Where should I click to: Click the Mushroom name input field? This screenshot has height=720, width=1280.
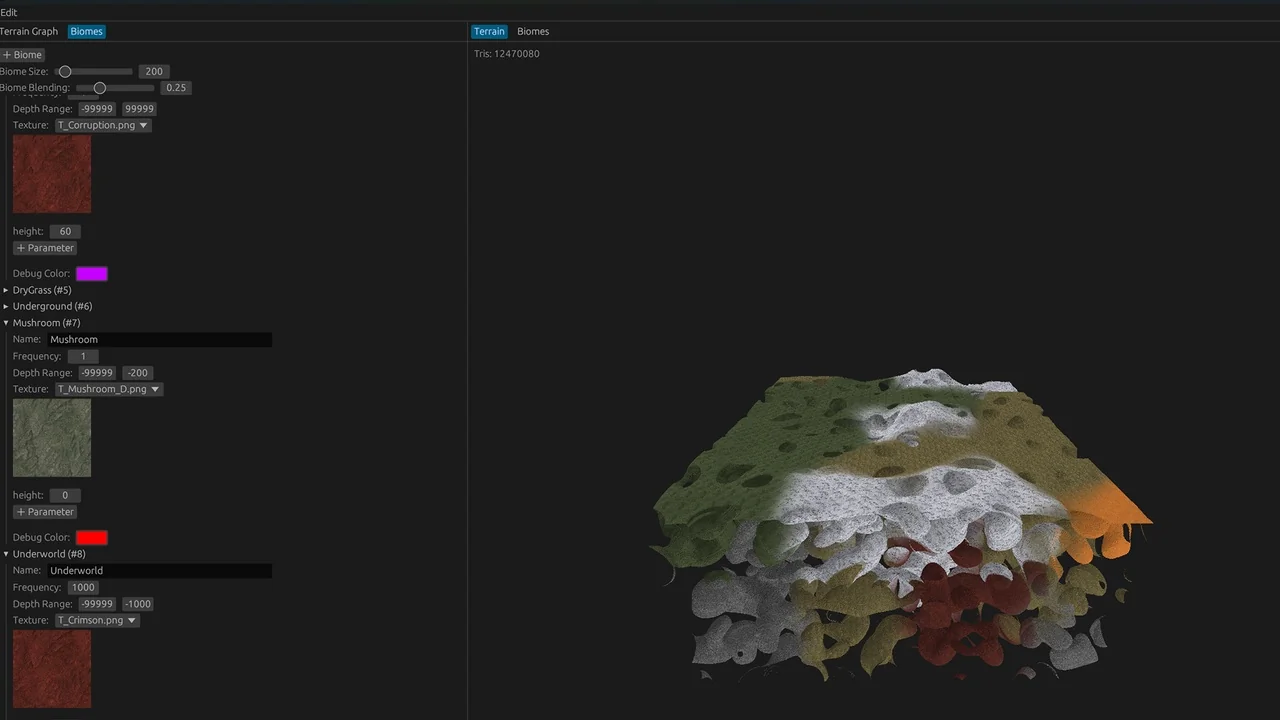click(x=160, y=340)
